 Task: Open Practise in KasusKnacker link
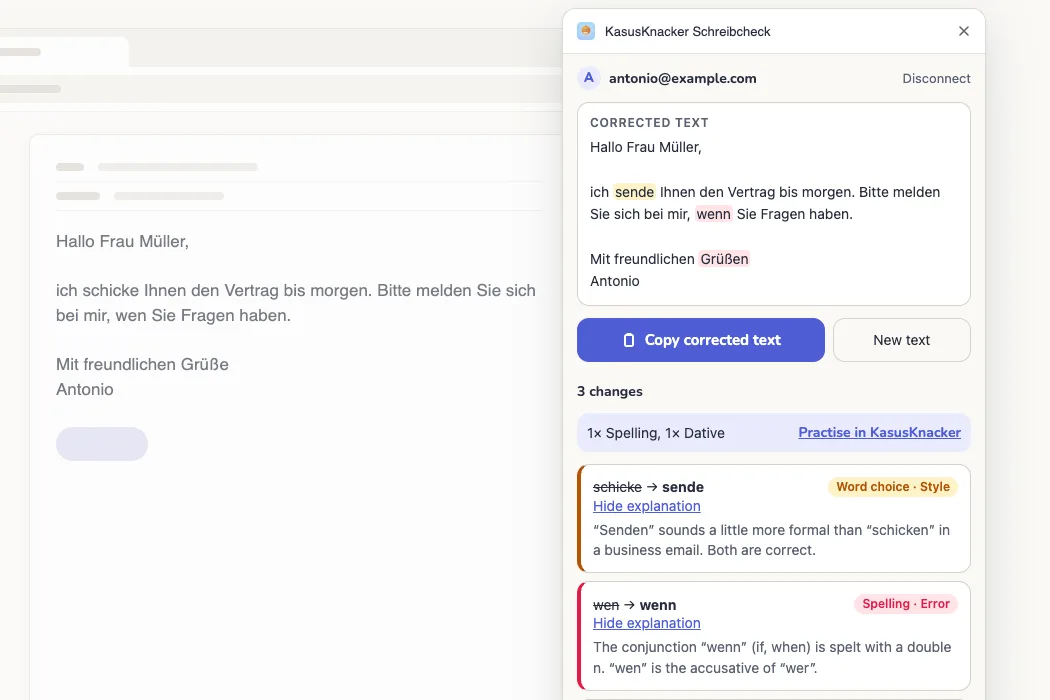pos(879,433)
